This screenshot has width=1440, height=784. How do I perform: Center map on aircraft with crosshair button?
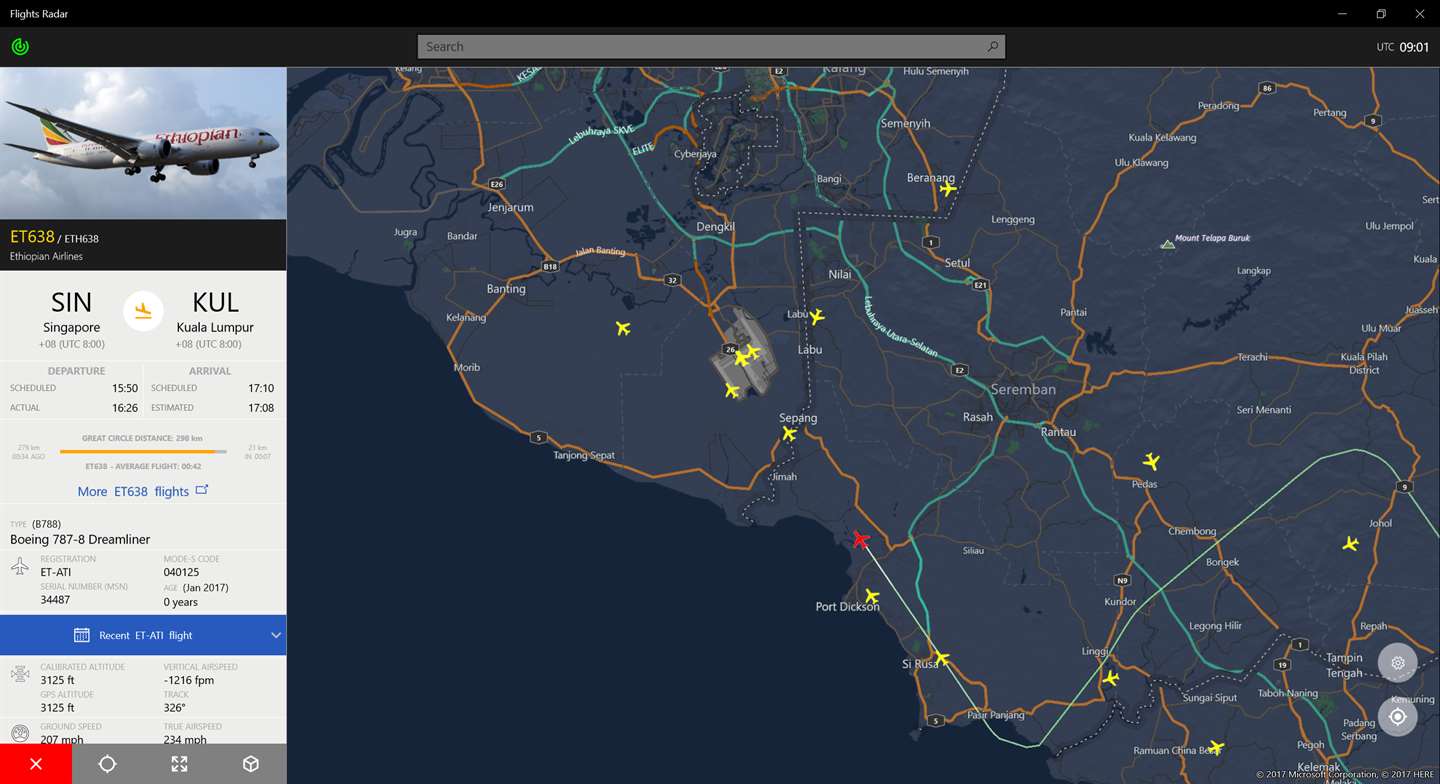pos(107,764)
